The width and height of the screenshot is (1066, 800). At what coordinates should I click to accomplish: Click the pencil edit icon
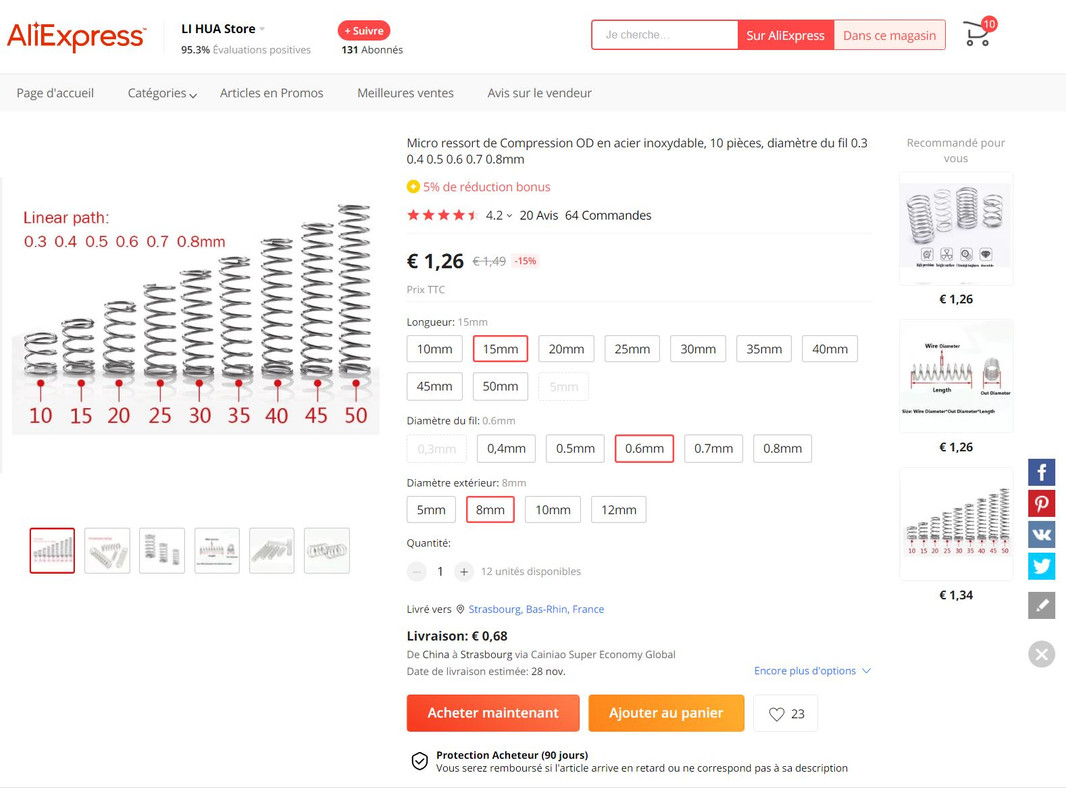[1041, 605]
